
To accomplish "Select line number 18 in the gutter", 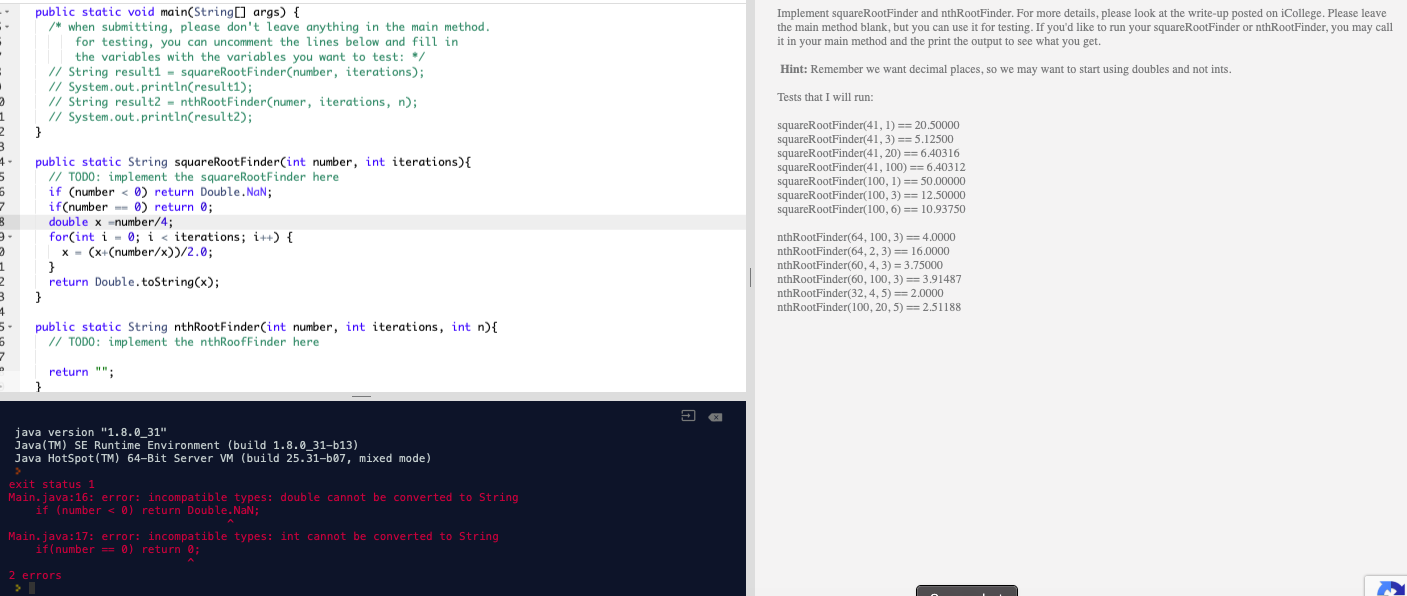I will click(5, 221).
